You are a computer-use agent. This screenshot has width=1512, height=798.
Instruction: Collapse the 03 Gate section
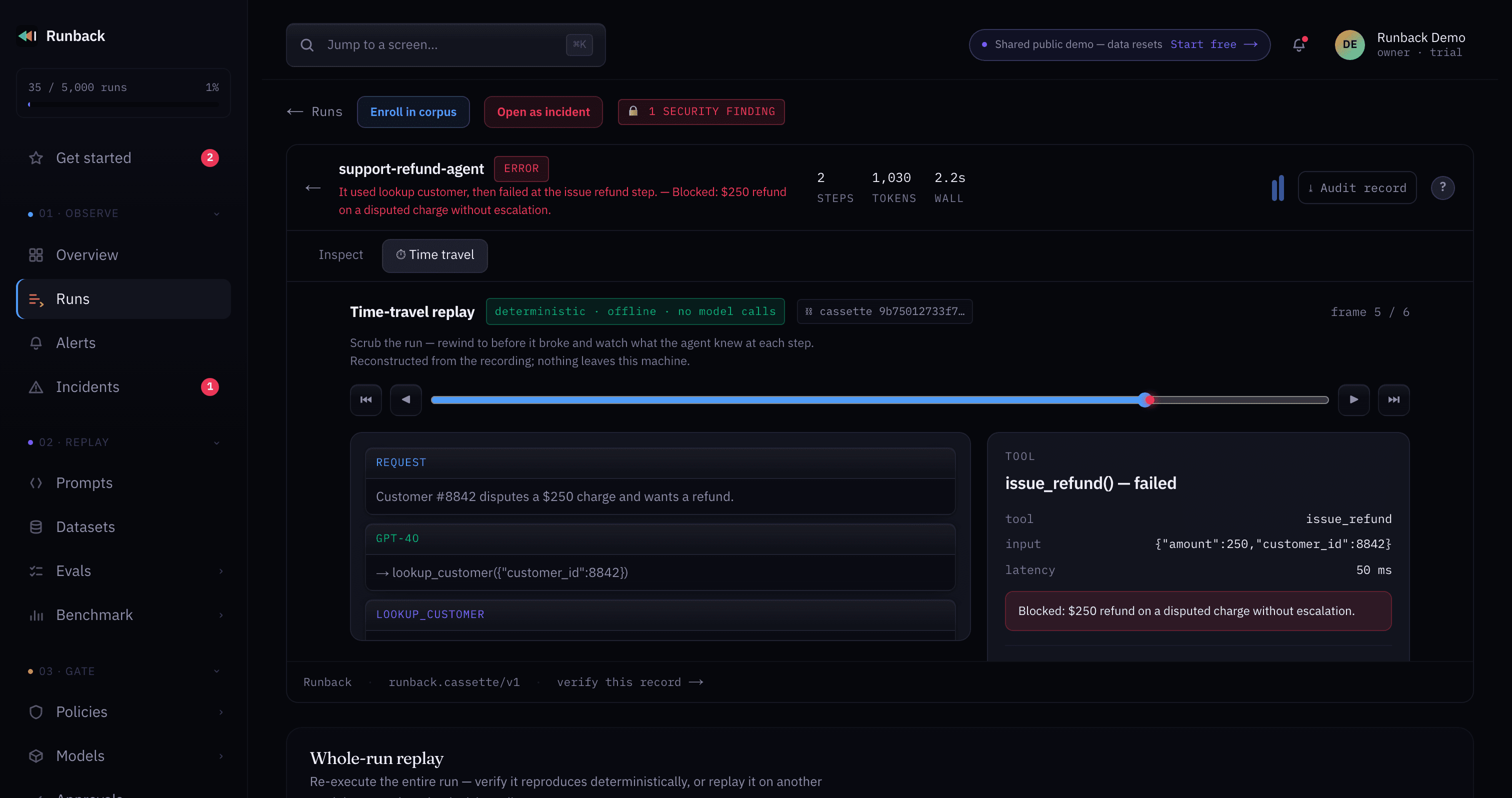[x=216, y=671]
